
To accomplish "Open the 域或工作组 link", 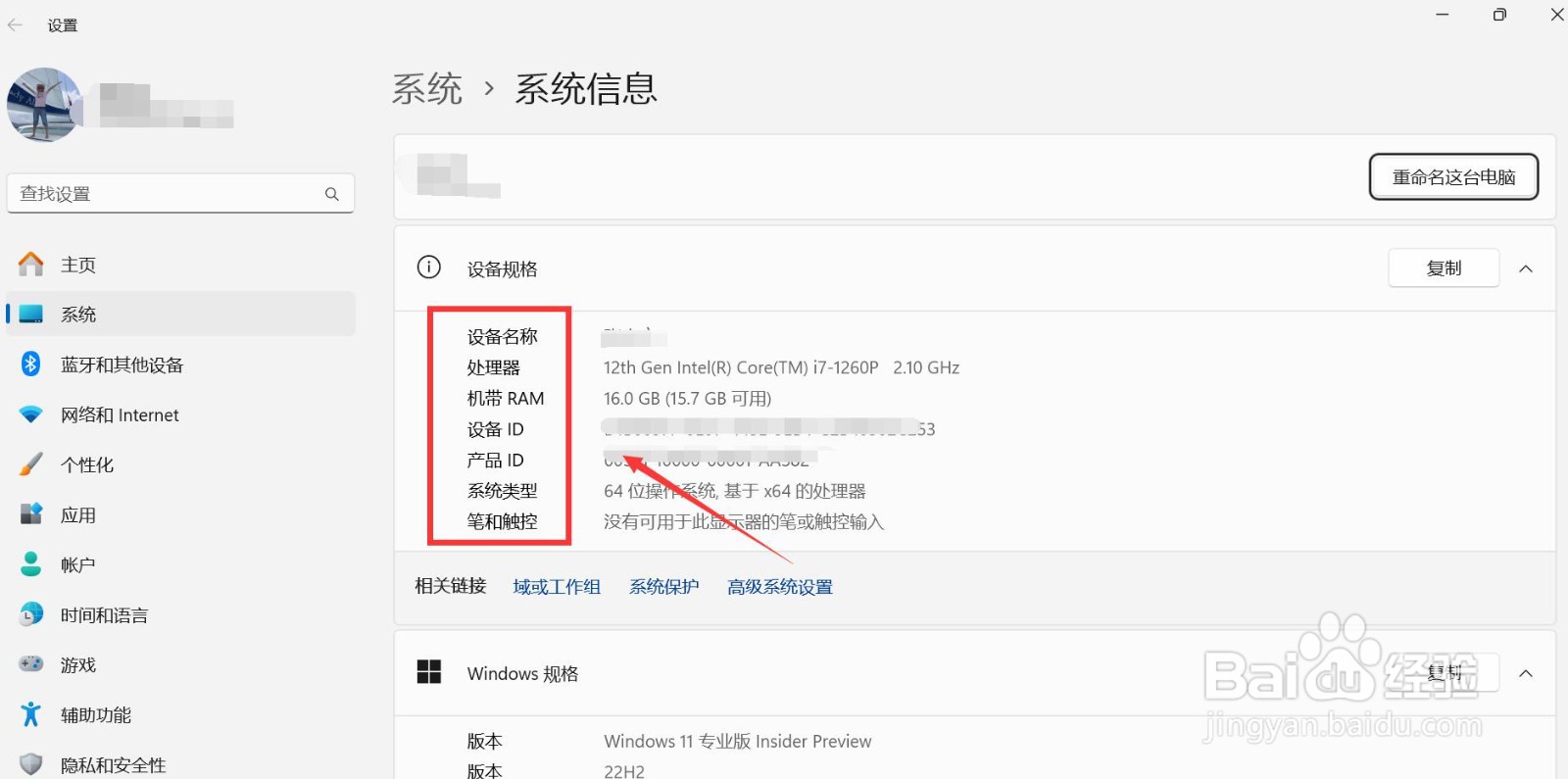I will tap(557, 587).
